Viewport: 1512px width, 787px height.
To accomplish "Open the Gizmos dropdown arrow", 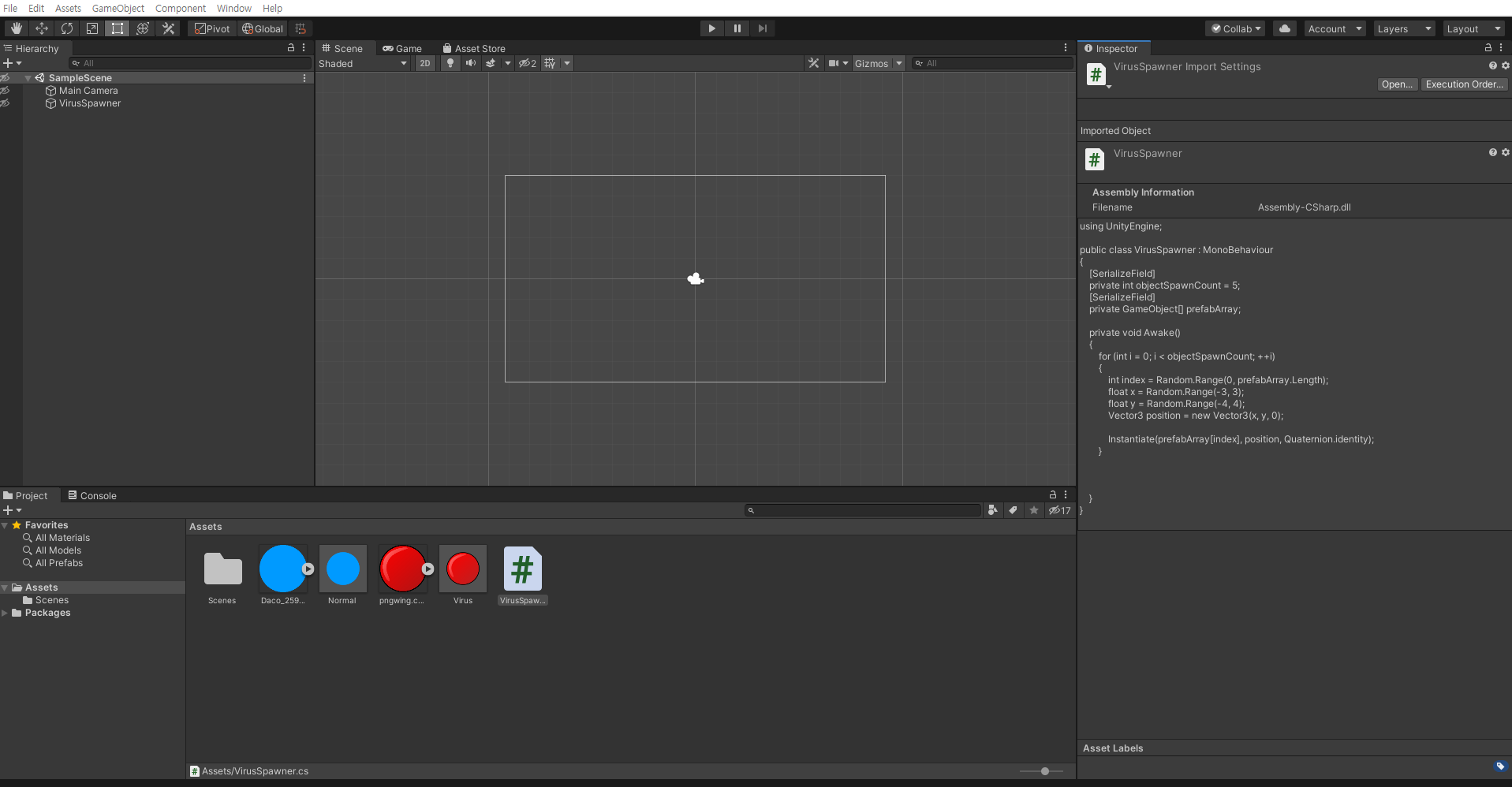I will tap(898, 63).
